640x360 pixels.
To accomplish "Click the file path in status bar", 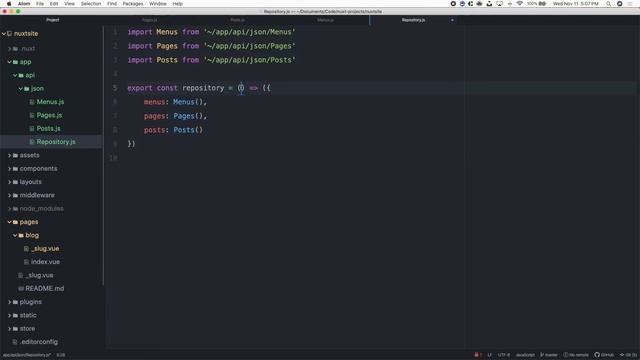I will (27, 355).
